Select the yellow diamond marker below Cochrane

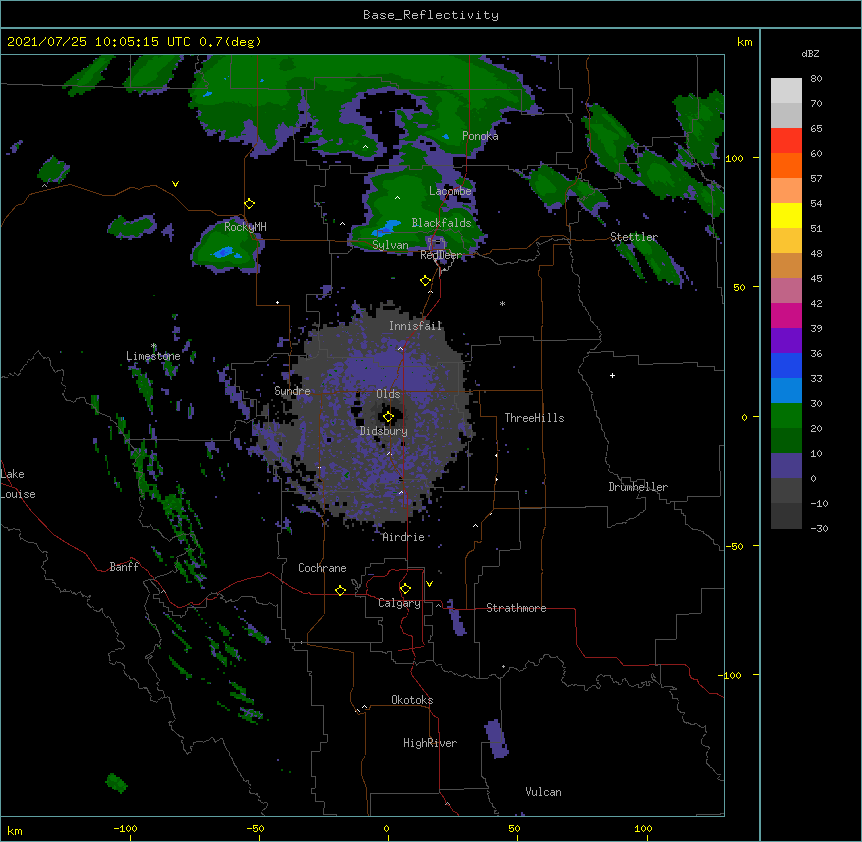(340, 590)
